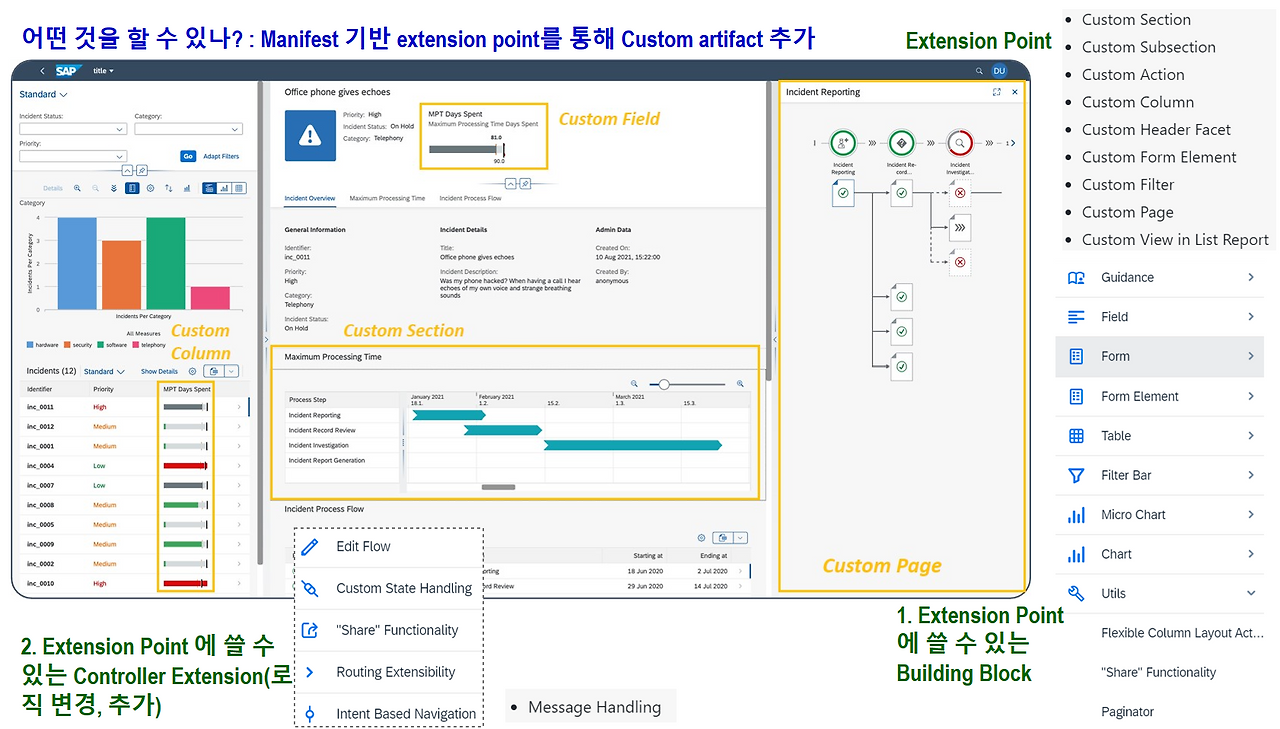Viewport: 1280px width, 729px height.
Task: Open the Standard variant dropdown
Action: tap(43, 93)
